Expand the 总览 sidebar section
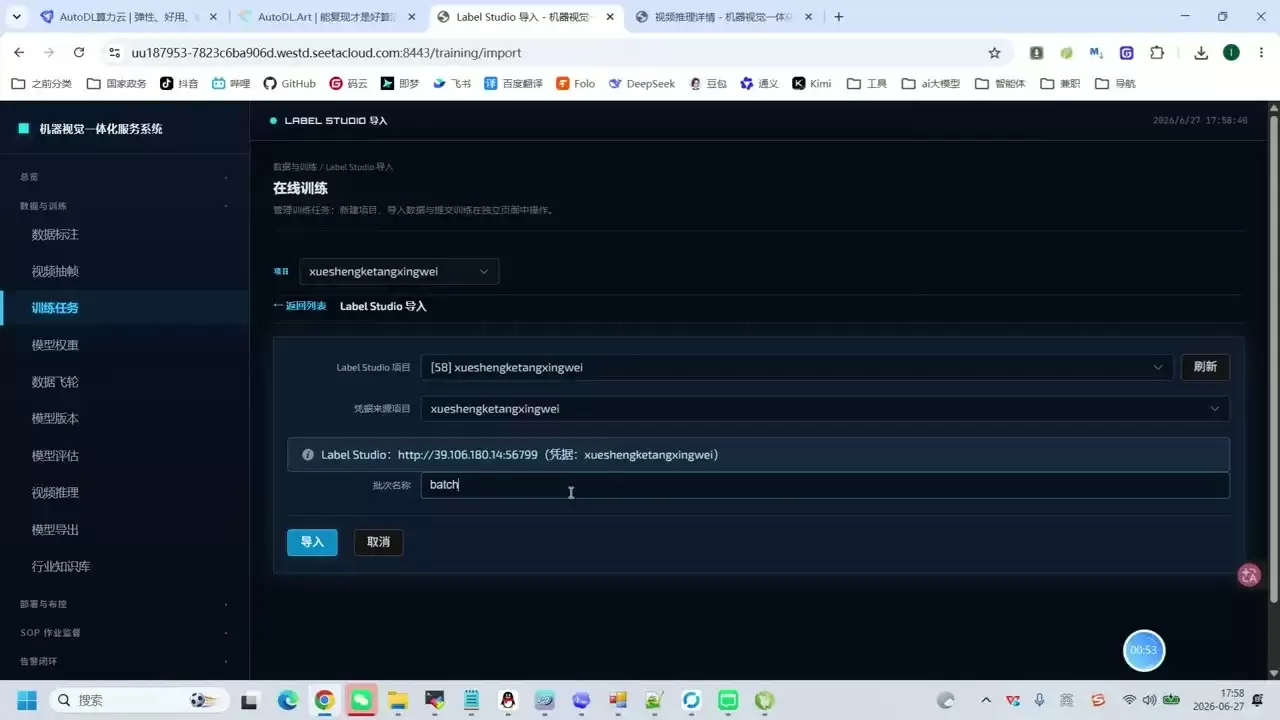 click(x=125, y=177)
